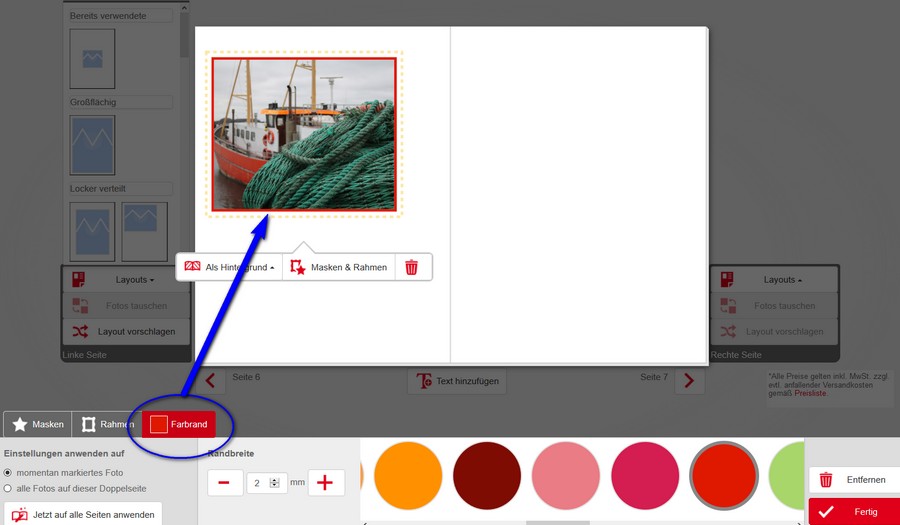
Task: Select radio option alle Fotos dieser Doppelseite
Action: click(7, 488)
